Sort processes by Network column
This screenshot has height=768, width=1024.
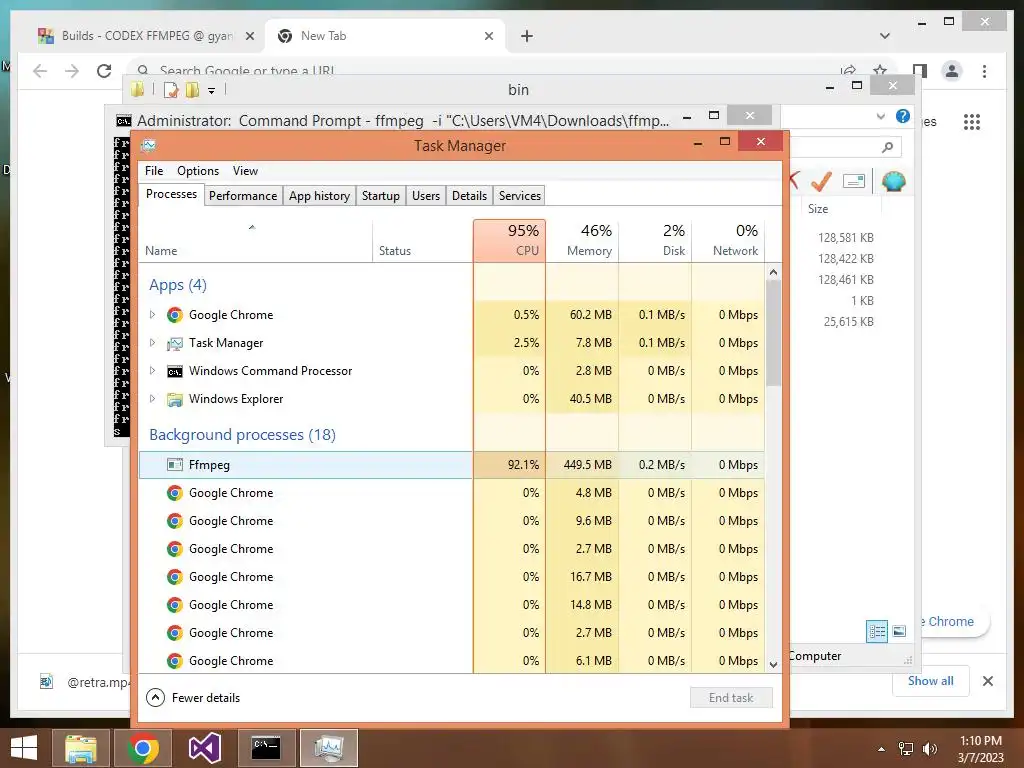(x=728, y=240)
